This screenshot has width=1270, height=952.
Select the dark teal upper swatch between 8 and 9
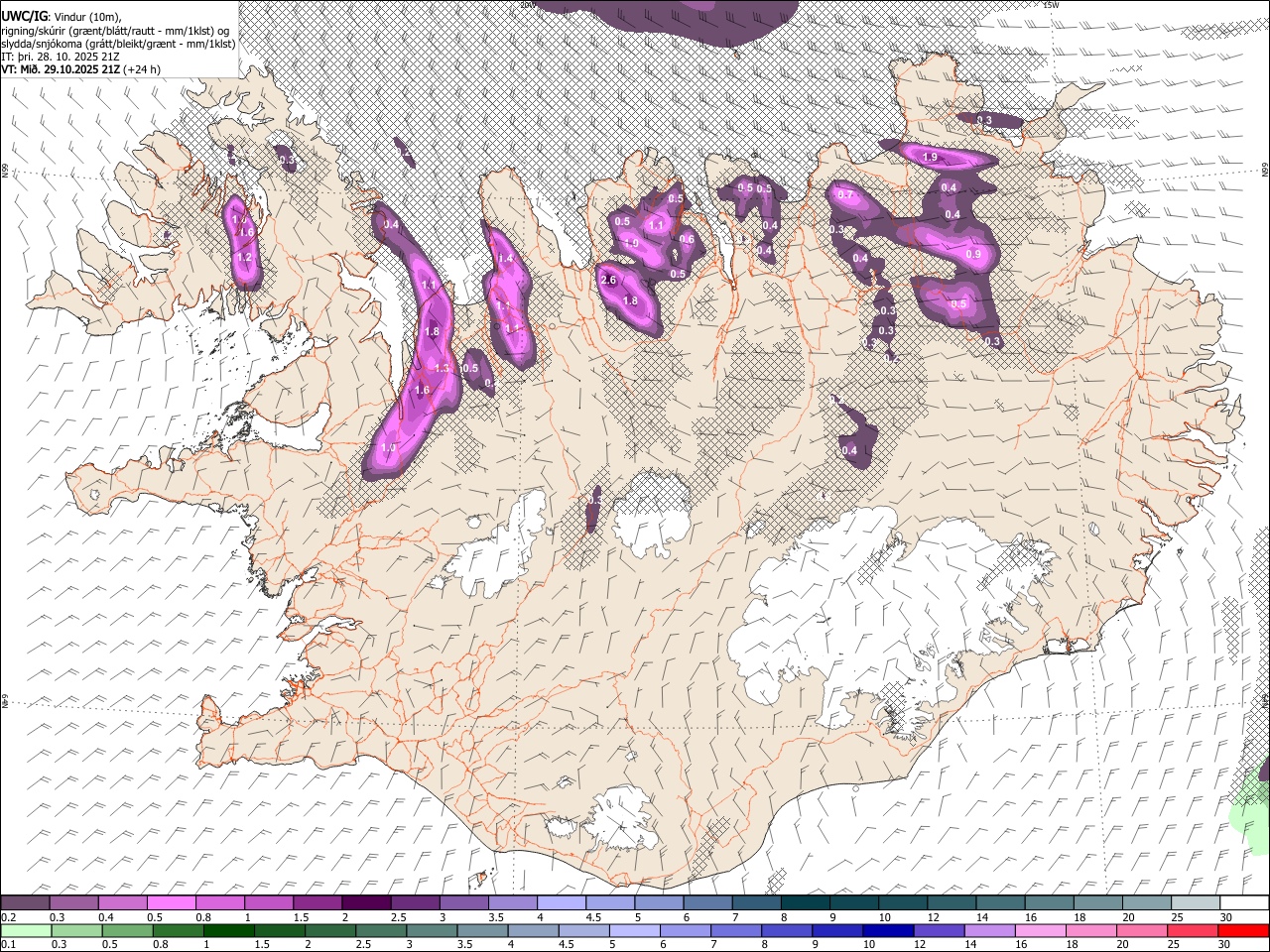(805, 903)
